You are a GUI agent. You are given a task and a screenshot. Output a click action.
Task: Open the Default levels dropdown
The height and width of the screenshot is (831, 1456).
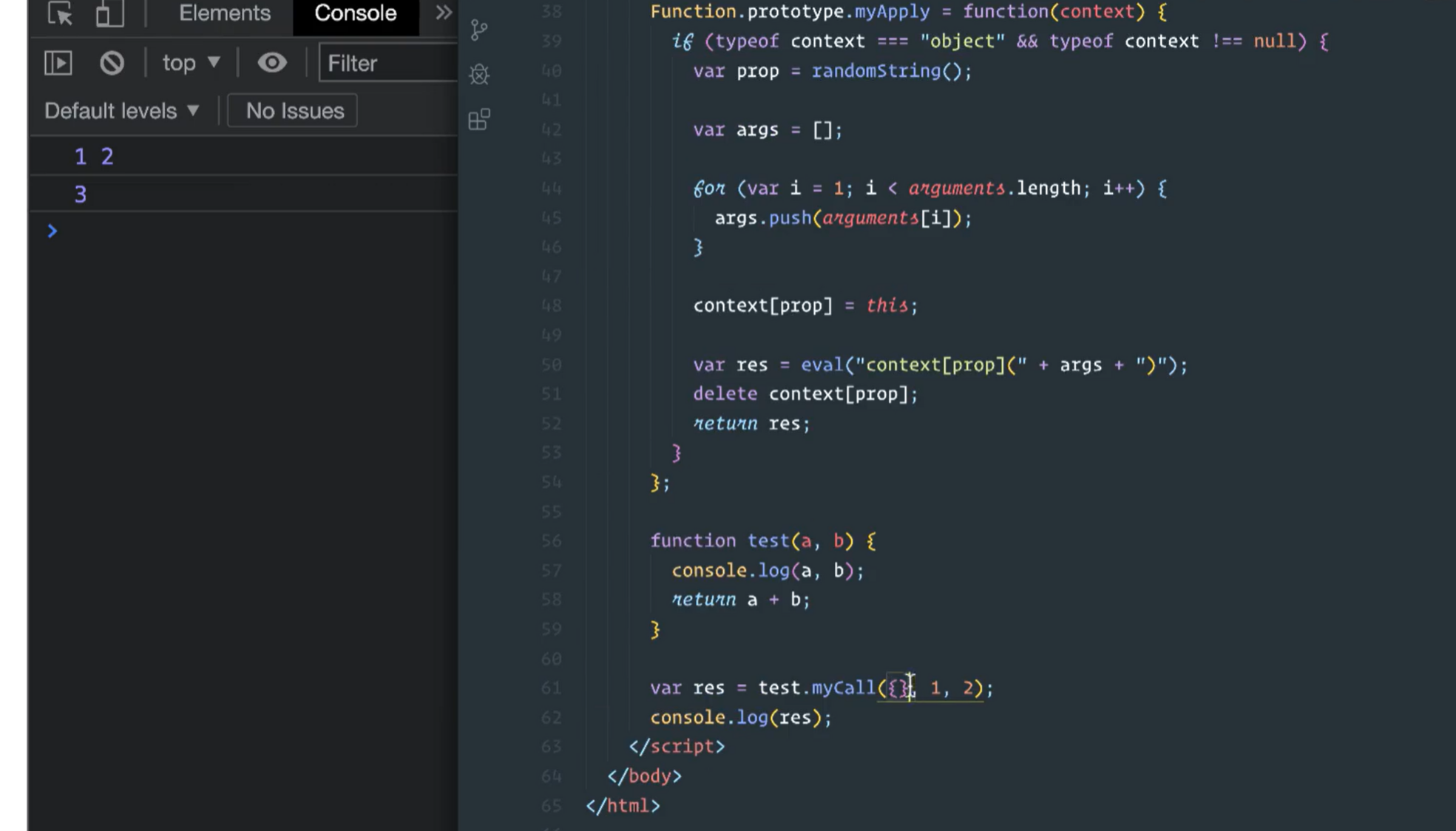[122, 111]
